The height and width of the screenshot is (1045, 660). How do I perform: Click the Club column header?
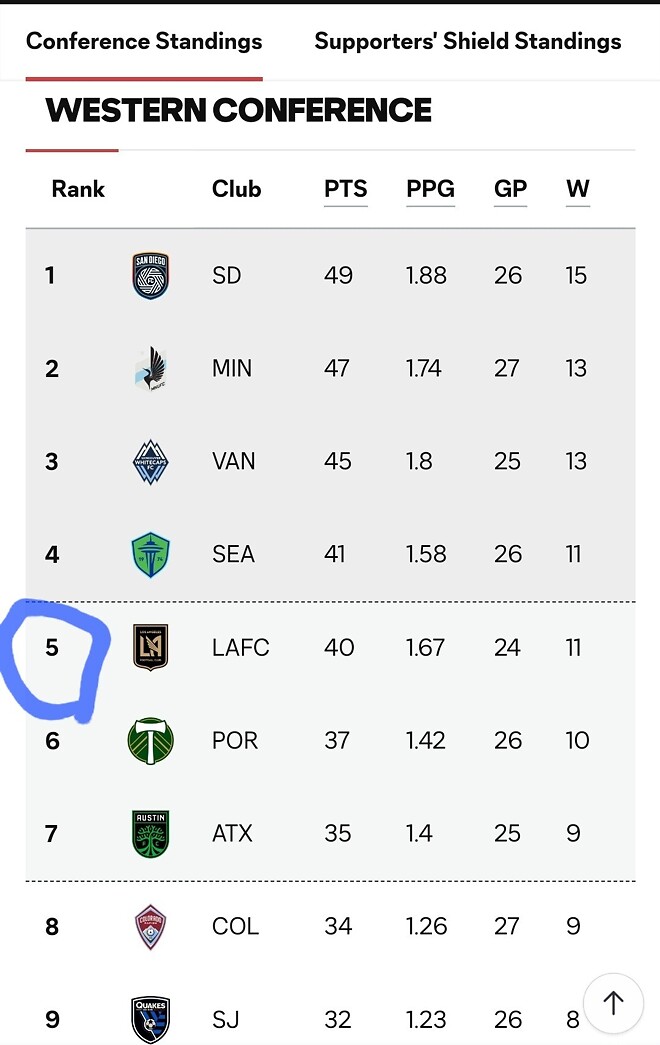236,189
